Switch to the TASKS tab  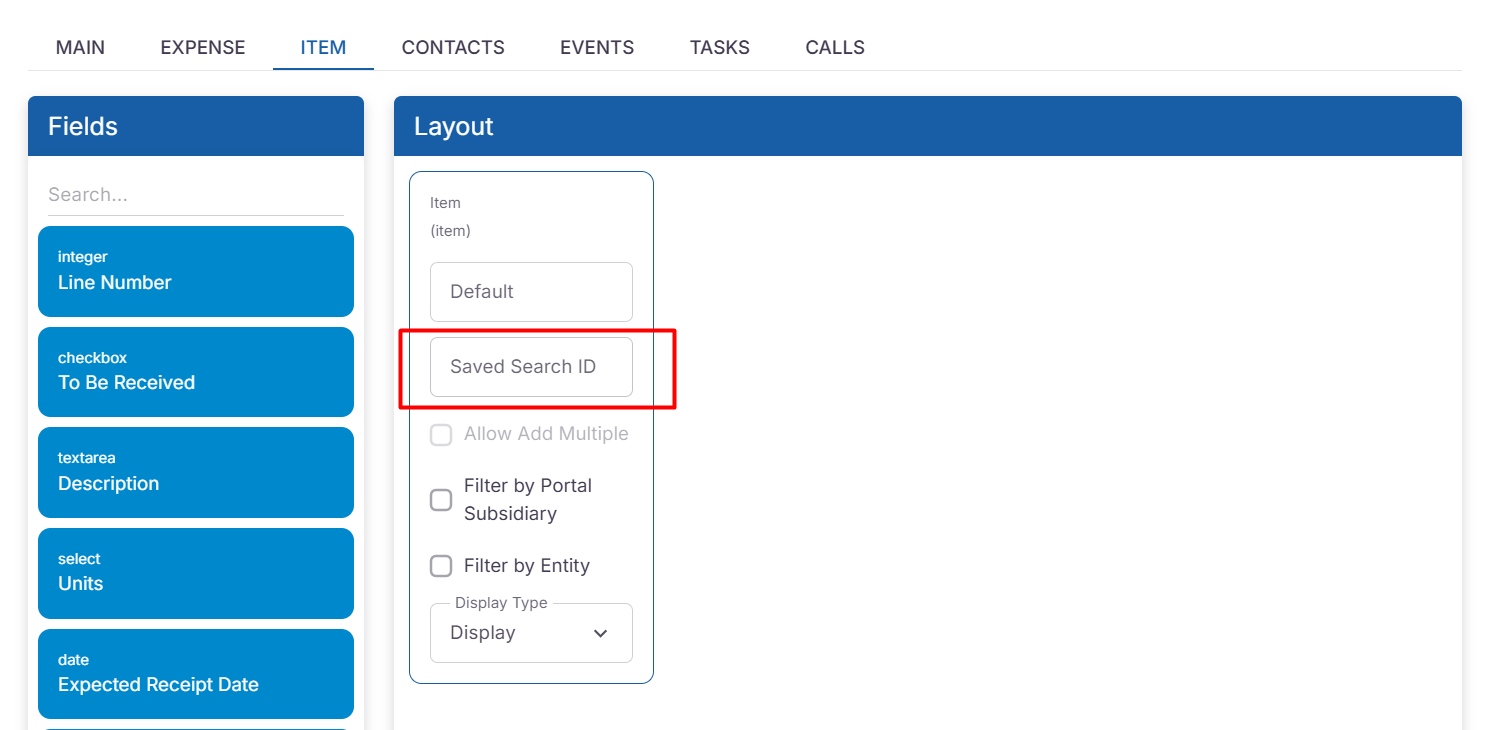point(720,47)
